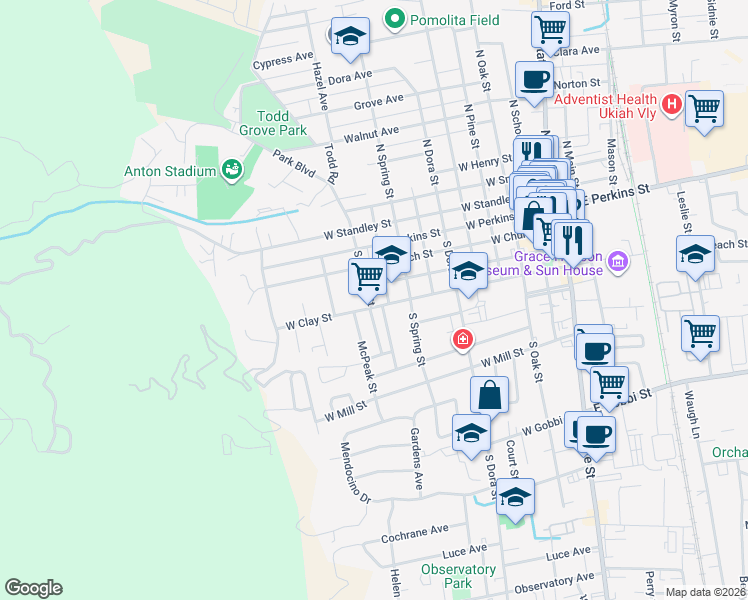748x600 pixels.
Task: Click the grocery cart marker beside Adventist Health
Action: coord(705,110)
